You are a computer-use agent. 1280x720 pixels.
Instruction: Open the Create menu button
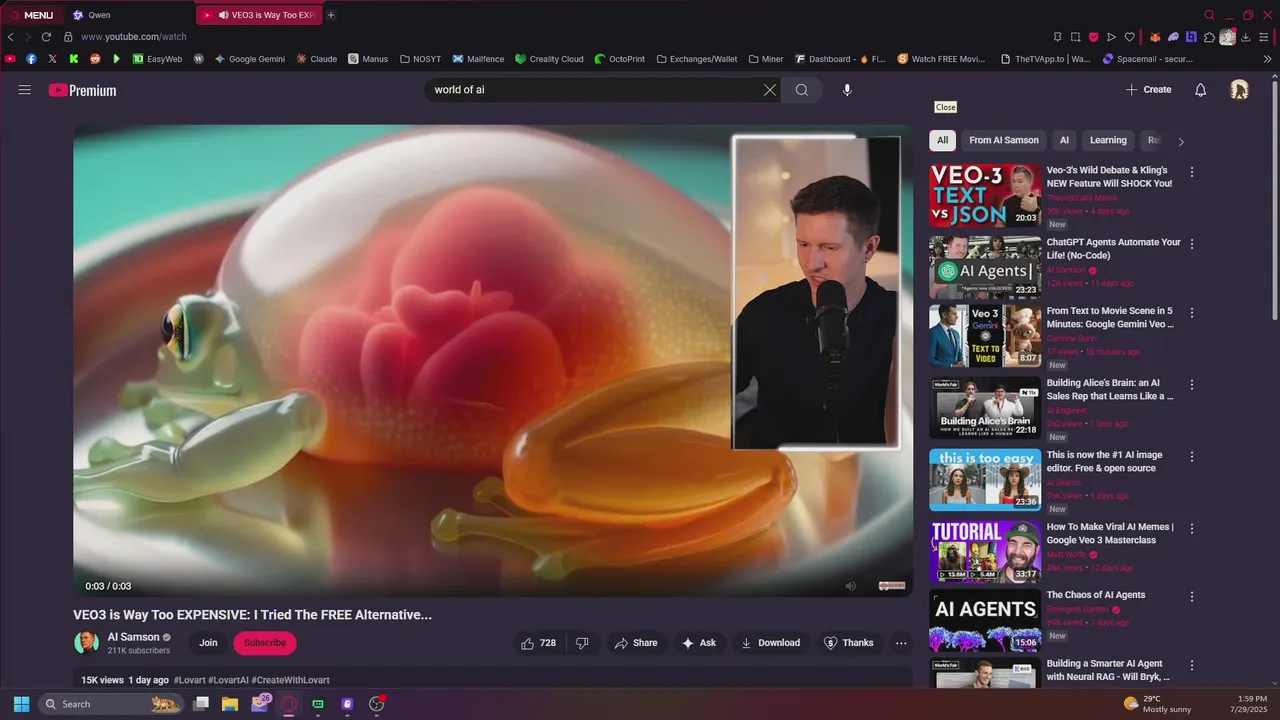tap(1148, 90)
